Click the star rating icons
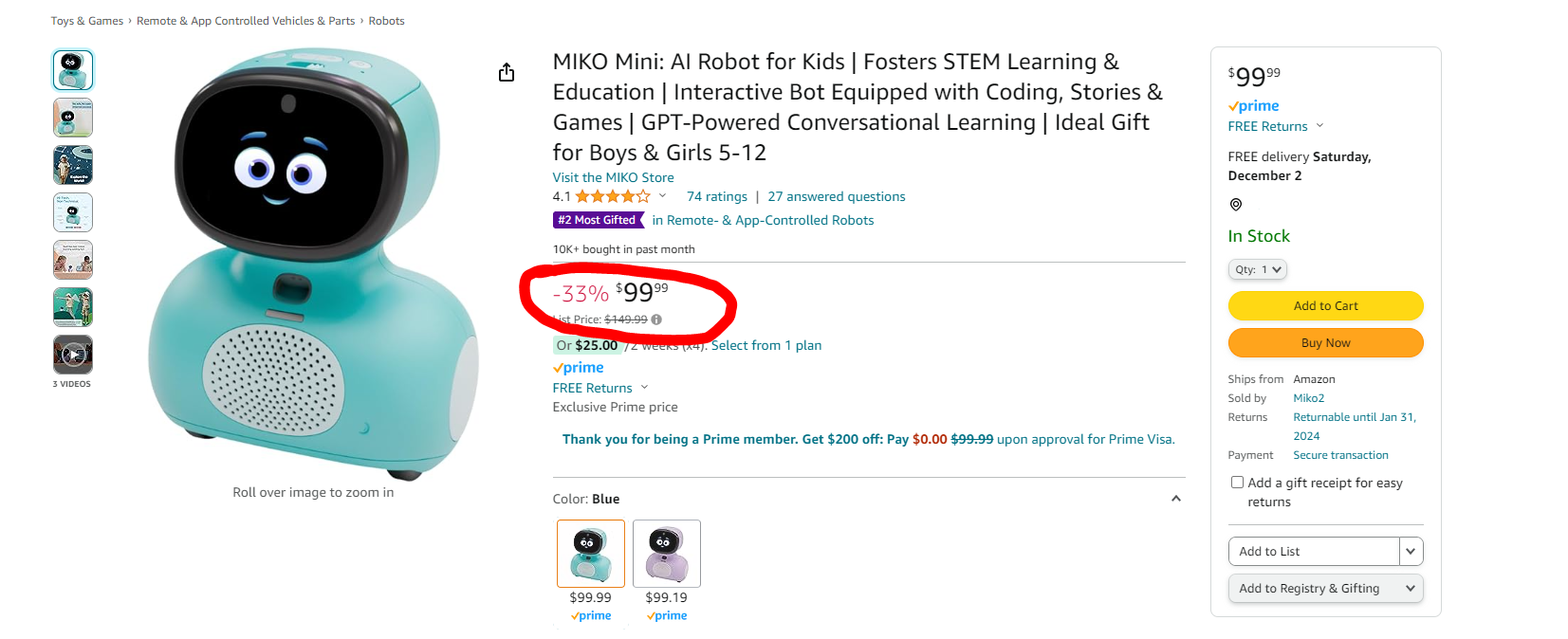 (613, 196)
